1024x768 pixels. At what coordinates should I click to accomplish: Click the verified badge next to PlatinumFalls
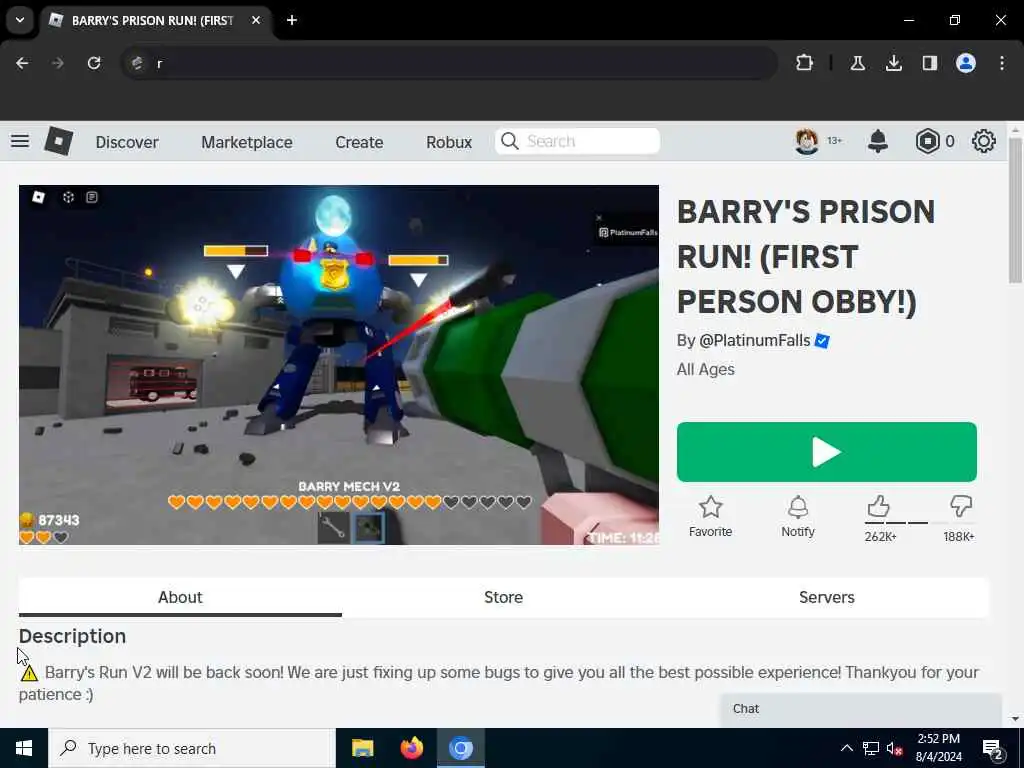click(x=822, y=341)
